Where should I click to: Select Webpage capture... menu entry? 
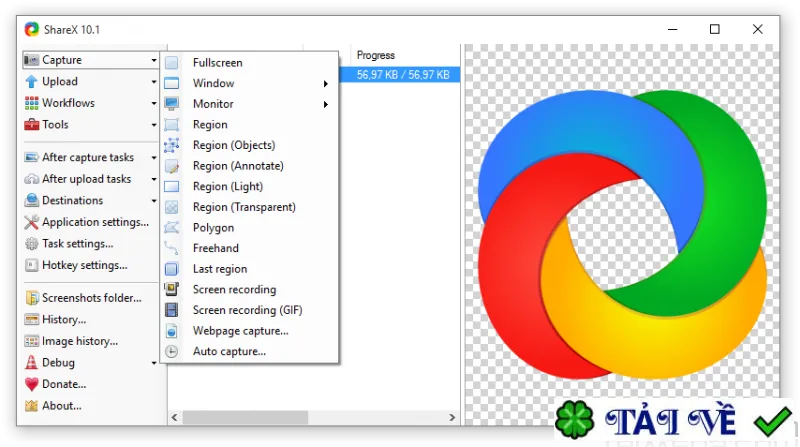point(249,331)
